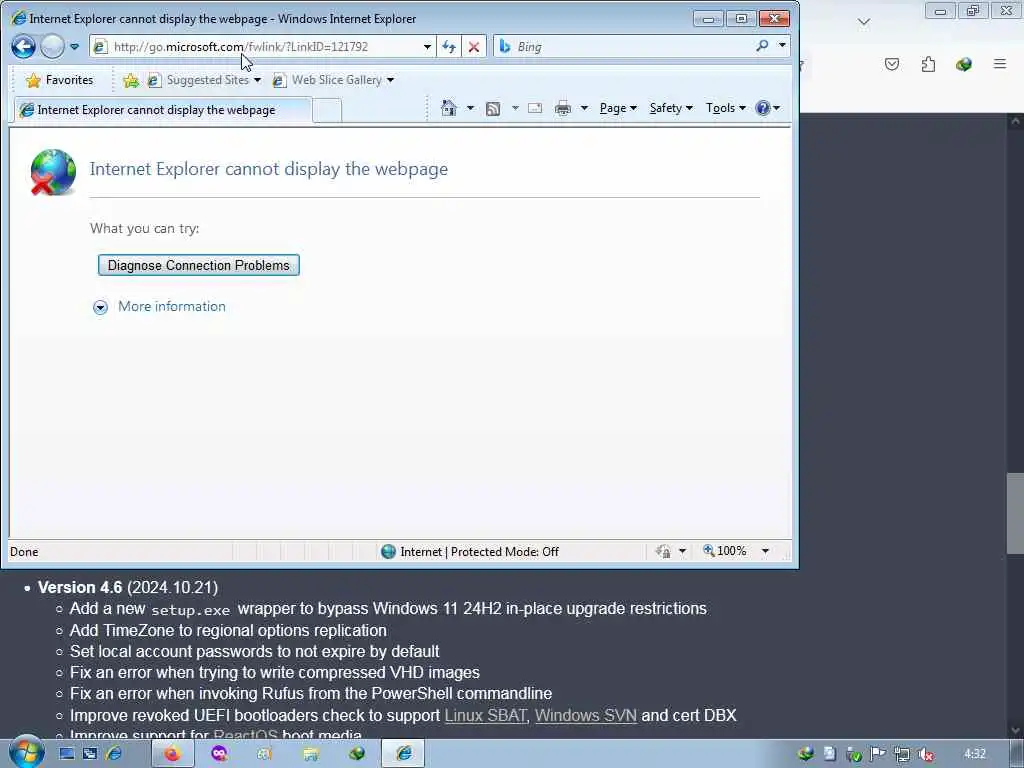Open Firefox Extensions puzzle icon
This screenshot has height=768, width=1024.
928,64
